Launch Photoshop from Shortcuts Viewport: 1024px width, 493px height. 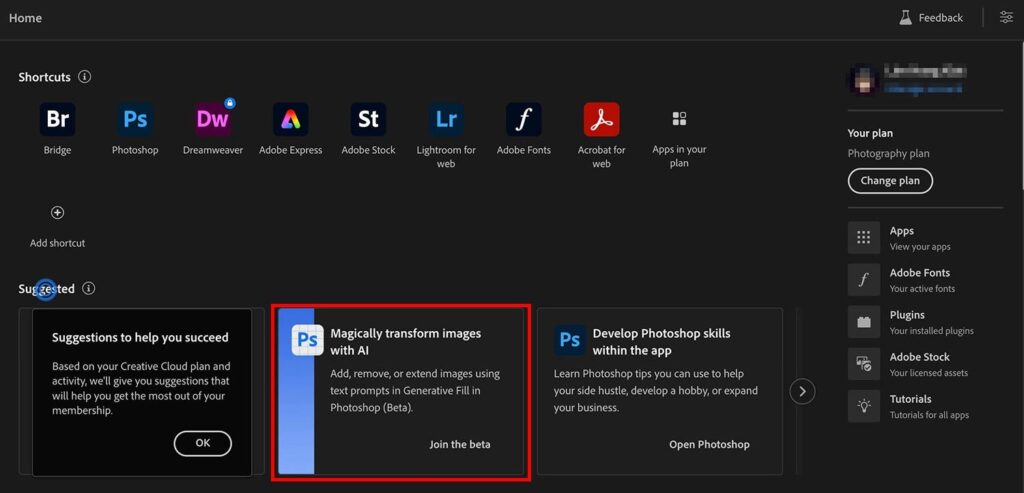pos(135,120)
